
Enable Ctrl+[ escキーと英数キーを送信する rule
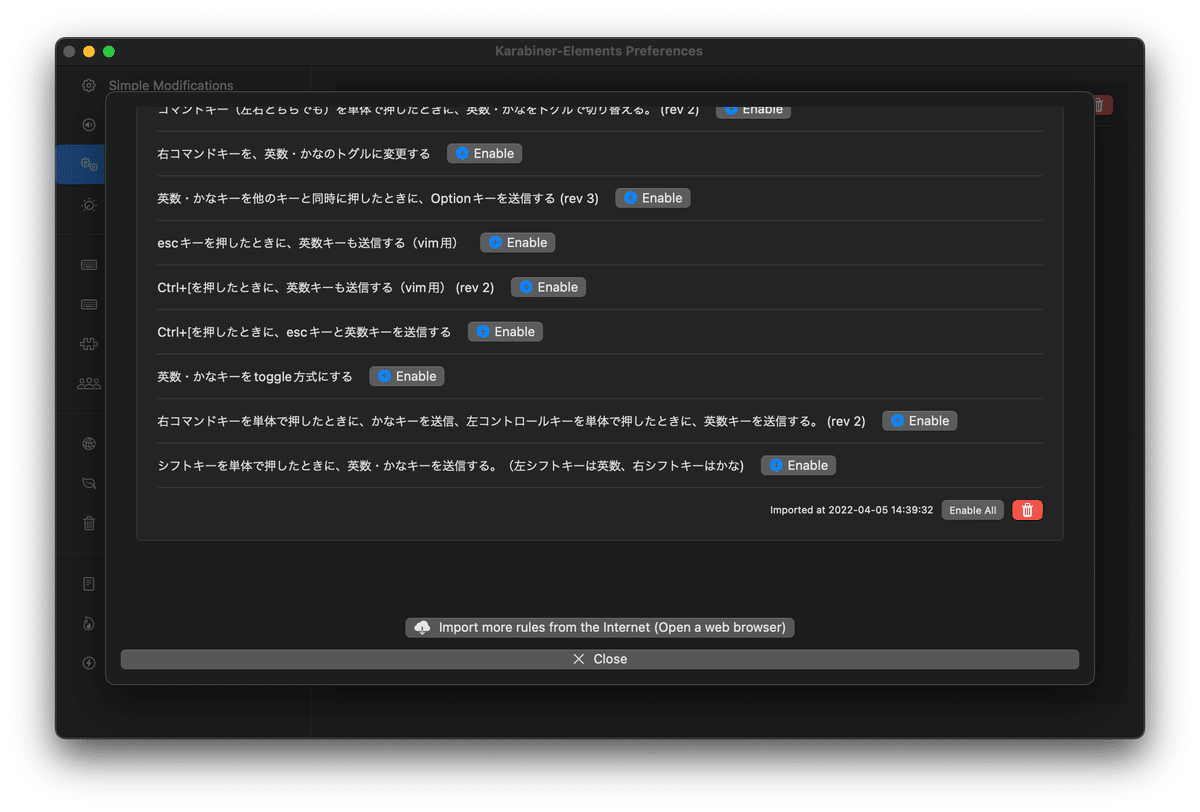[505, 332]
